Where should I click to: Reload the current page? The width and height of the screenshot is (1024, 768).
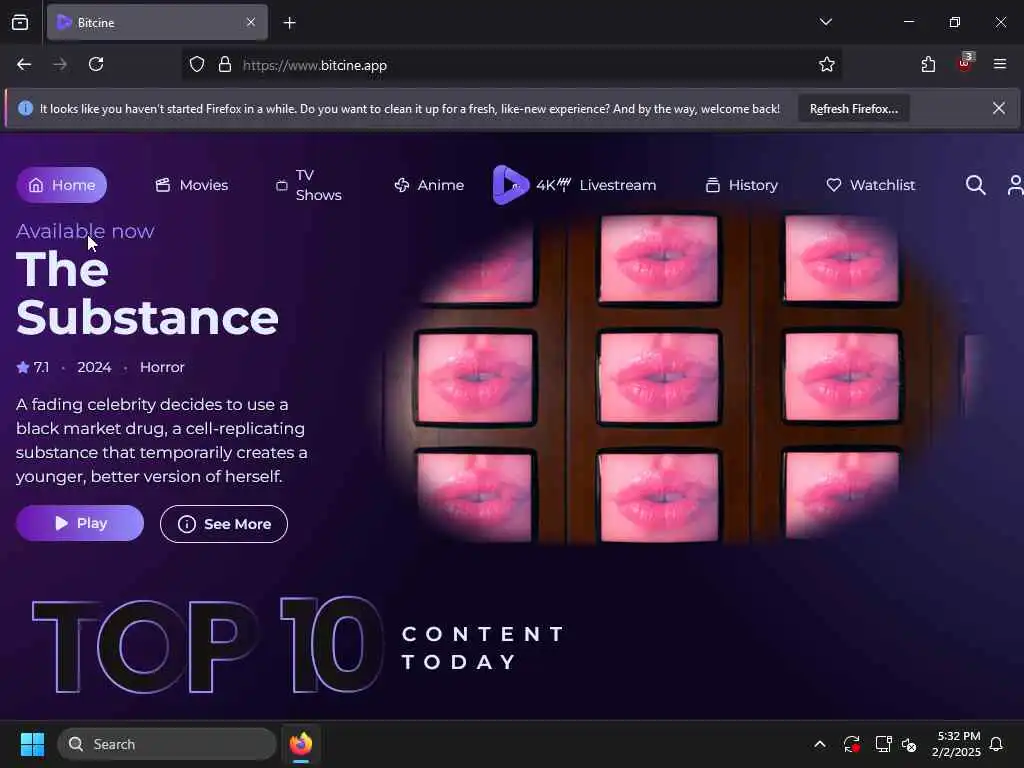click(x=96, y=65)
